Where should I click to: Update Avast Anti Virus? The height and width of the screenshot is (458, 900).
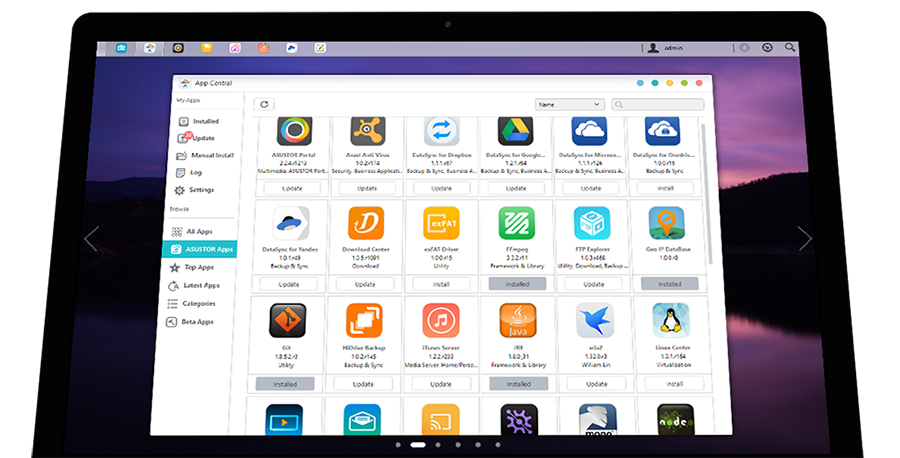tap(367, 188)
